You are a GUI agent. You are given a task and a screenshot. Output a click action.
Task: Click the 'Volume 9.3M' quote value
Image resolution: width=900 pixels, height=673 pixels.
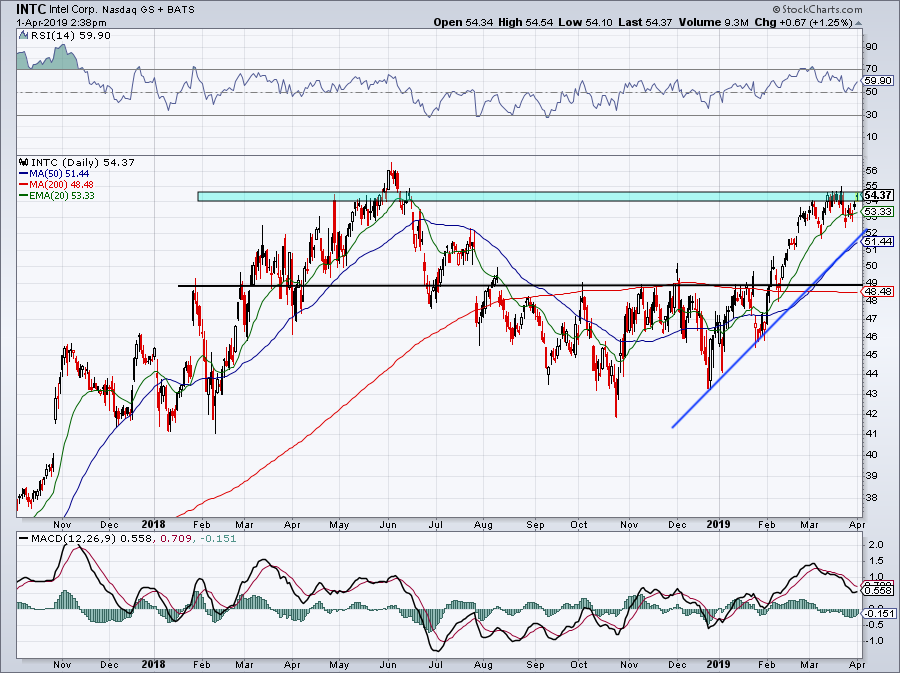click(713, 22)
